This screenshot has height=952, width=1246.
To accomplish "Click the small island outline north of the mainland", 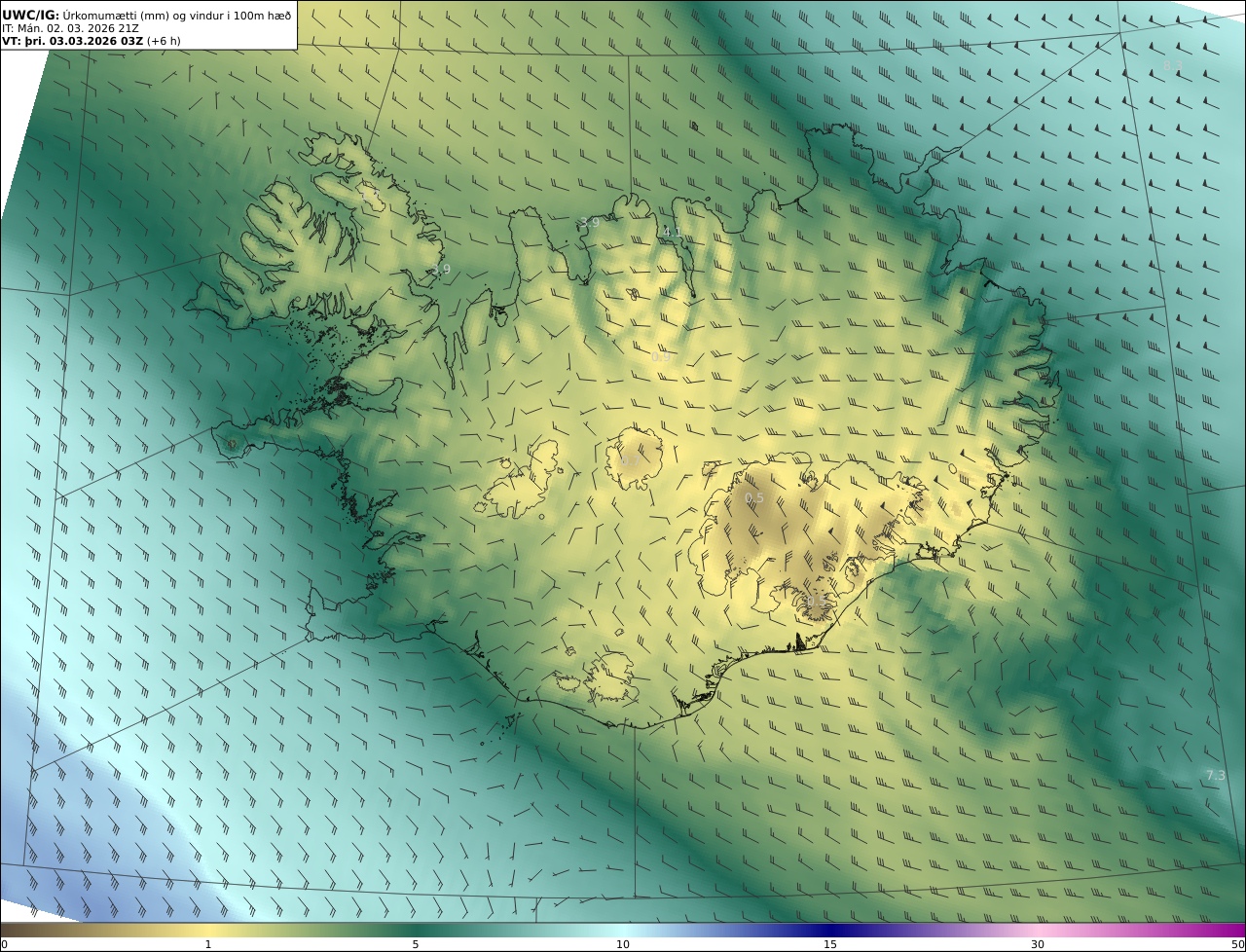I will 694,126.
